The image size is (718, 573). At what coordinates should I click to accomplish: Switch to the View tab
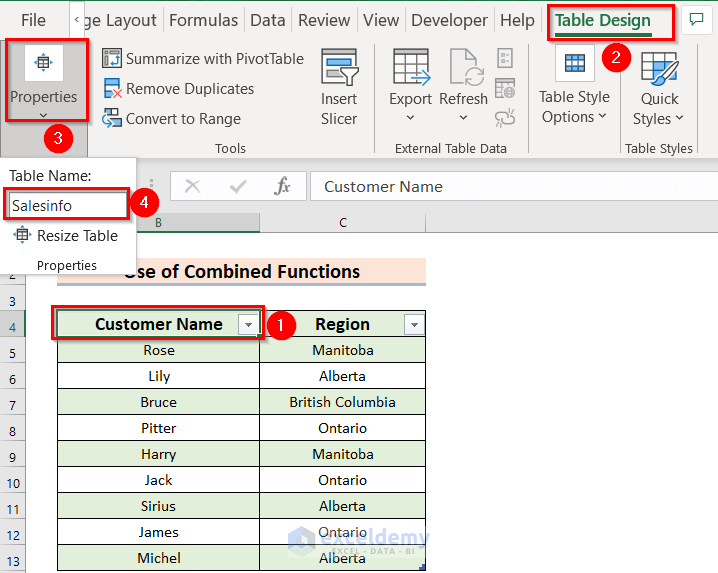[x=381, y=20]
